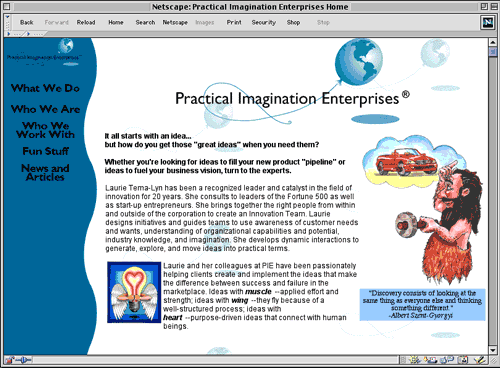Open Search from the toolbar
Image resolution: width=500 pixels, height=368 pixels.
[145, 22]
